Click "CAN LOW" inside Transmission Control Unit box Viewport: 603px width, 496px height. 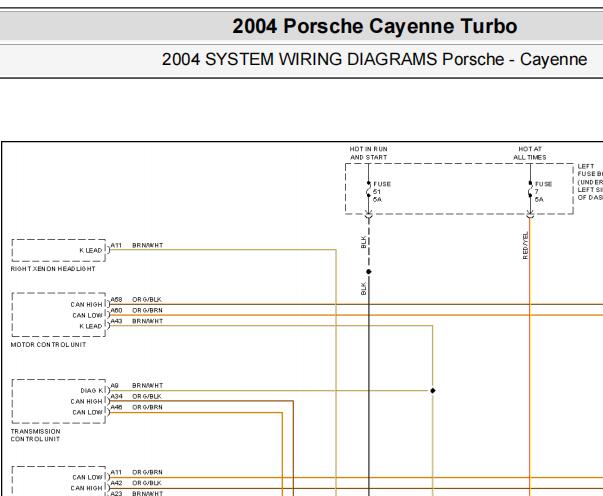(x=88, y=412)
